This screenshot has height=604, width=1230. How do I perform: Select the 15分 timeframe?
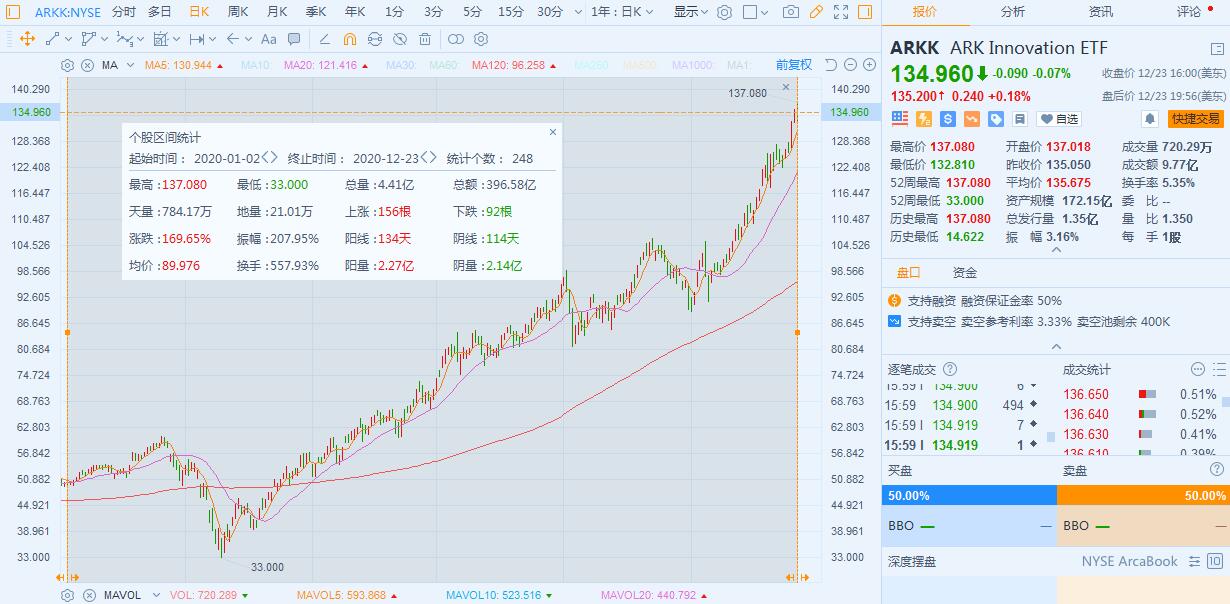[x=511, y=12]
